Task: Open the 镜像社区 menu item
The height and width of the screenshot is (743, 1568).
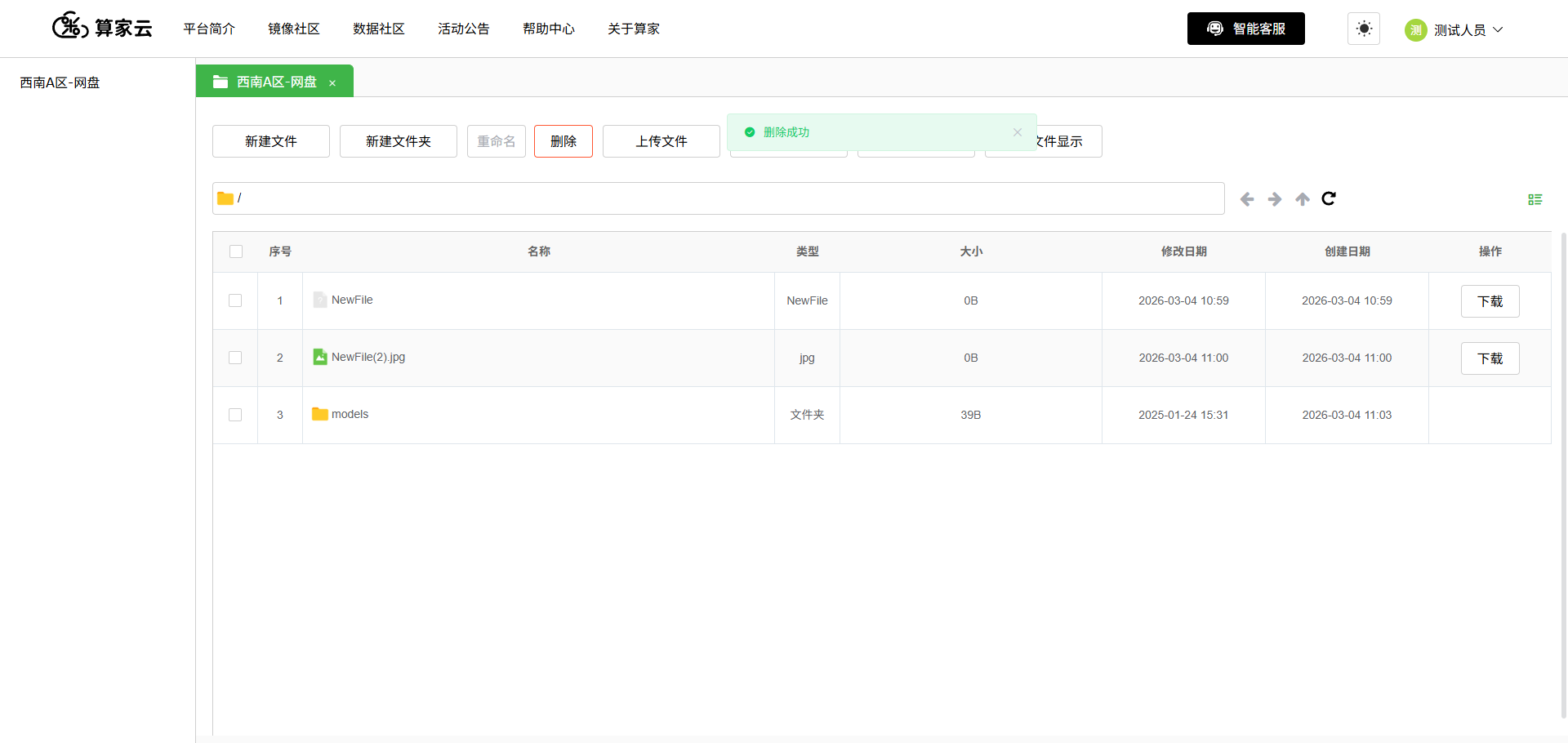Action: [294, 29]
